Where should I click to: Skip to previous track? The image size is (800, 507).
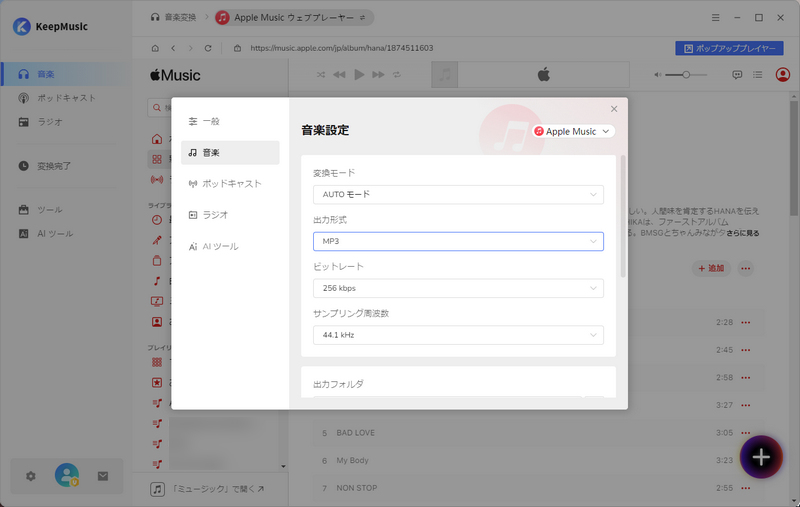tap(339, 74)
